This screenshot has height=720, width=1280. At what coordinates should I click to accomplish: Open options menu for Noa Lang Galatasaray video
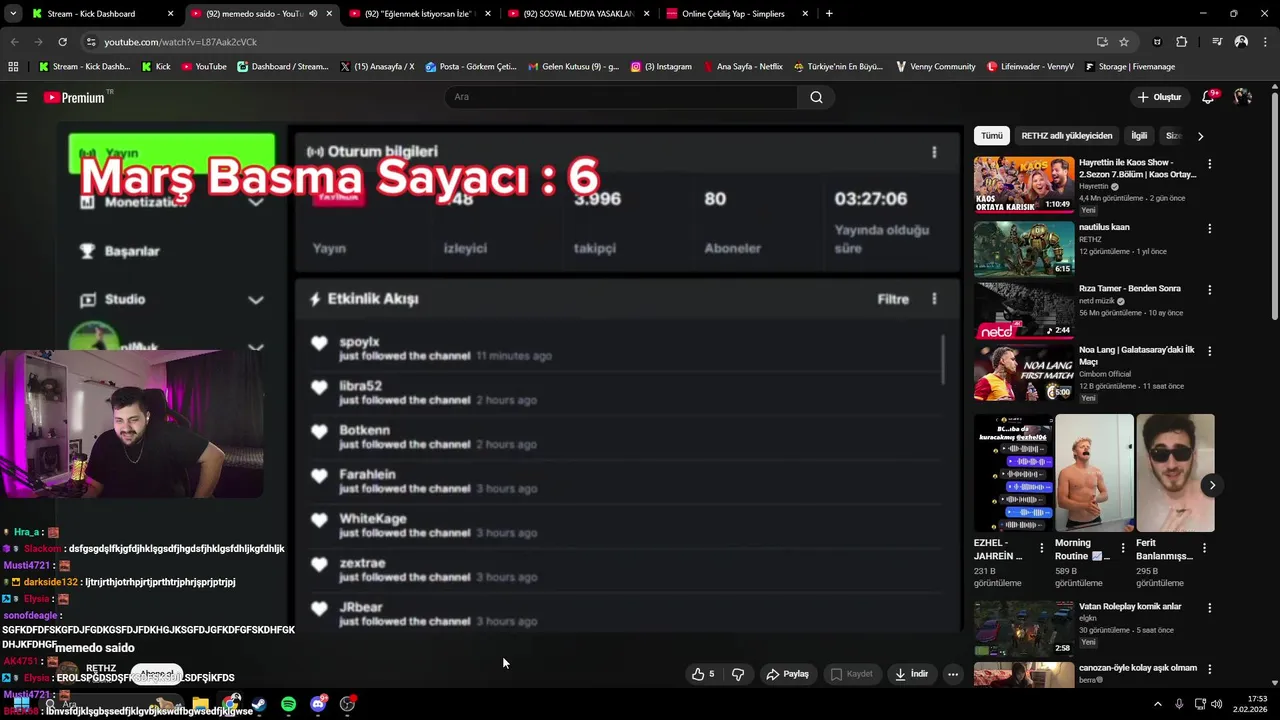1209,351
